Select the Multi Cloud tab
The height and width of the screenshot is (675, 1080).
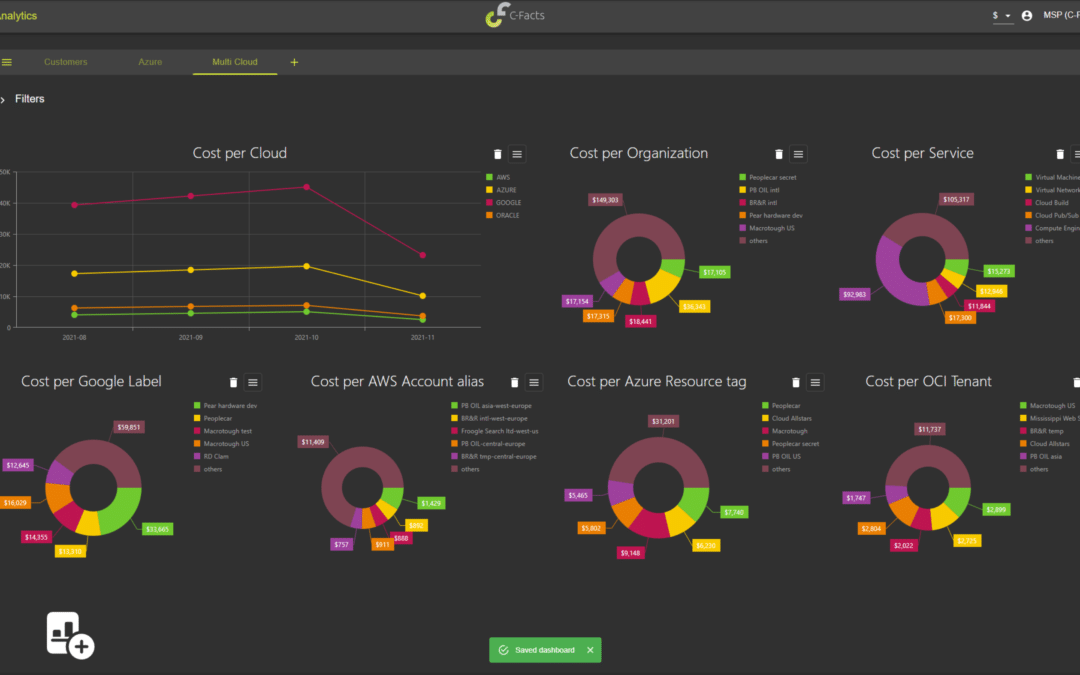click(235, 62)
